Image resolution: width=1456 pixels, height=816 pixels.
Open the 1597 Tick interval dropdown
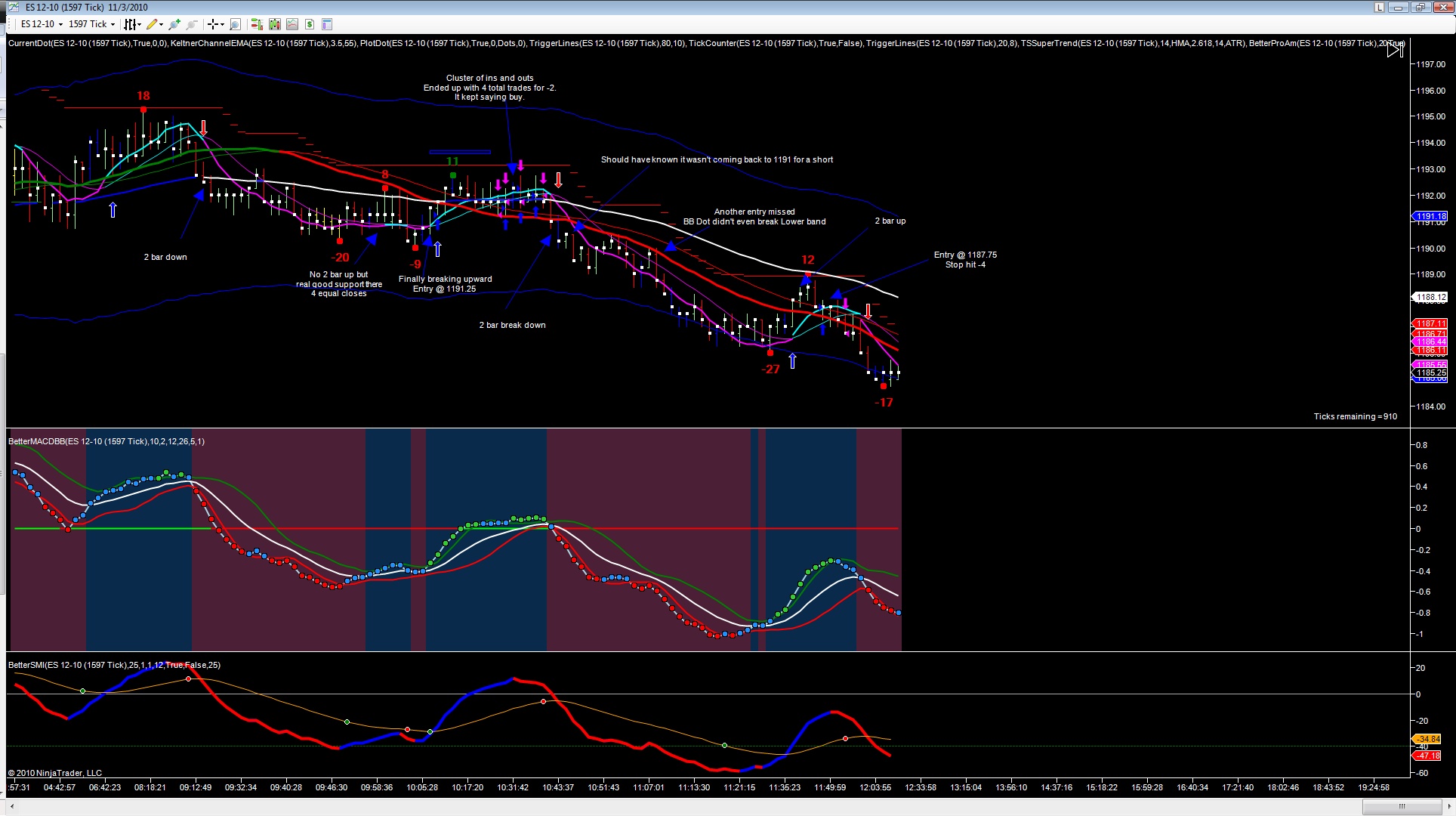pyautogui.click(x=91, y=24)
